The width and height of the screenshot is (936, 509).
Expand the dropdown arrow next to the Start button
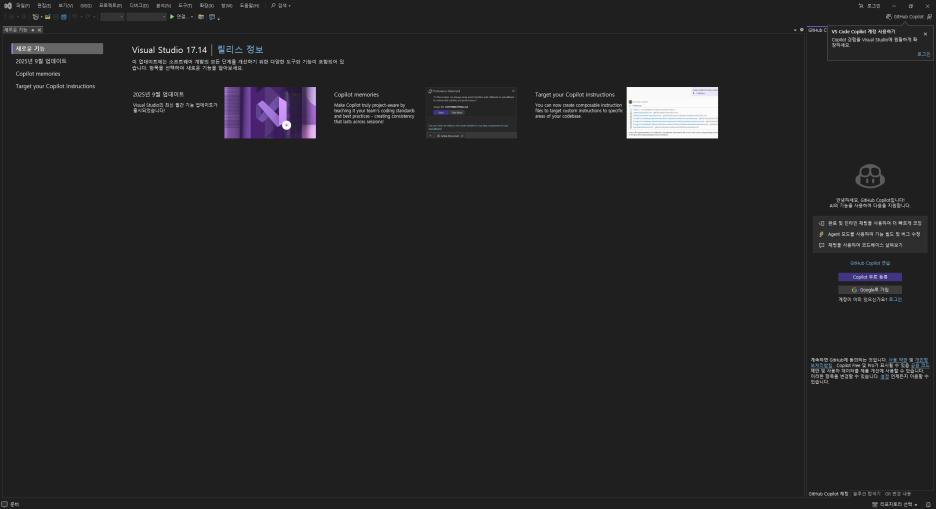[192, 17]
